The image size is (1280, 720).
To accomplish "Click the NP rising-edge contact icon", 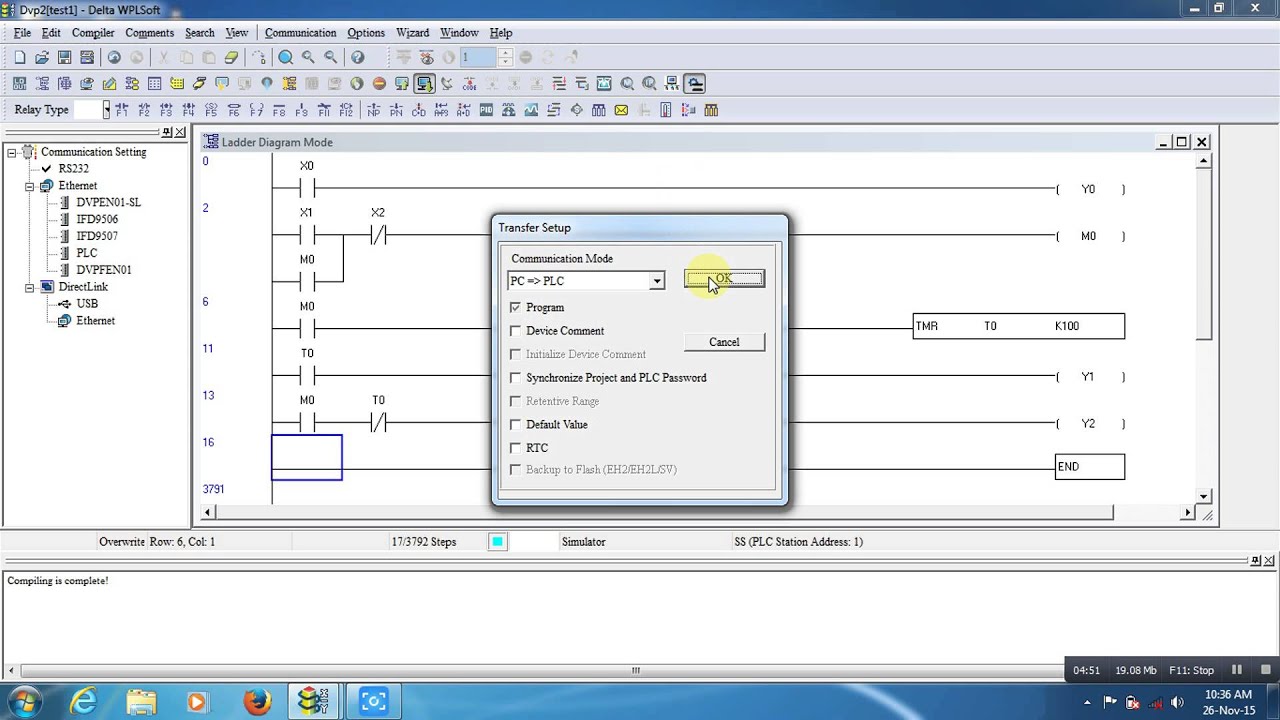I will [x=373, y=110].
